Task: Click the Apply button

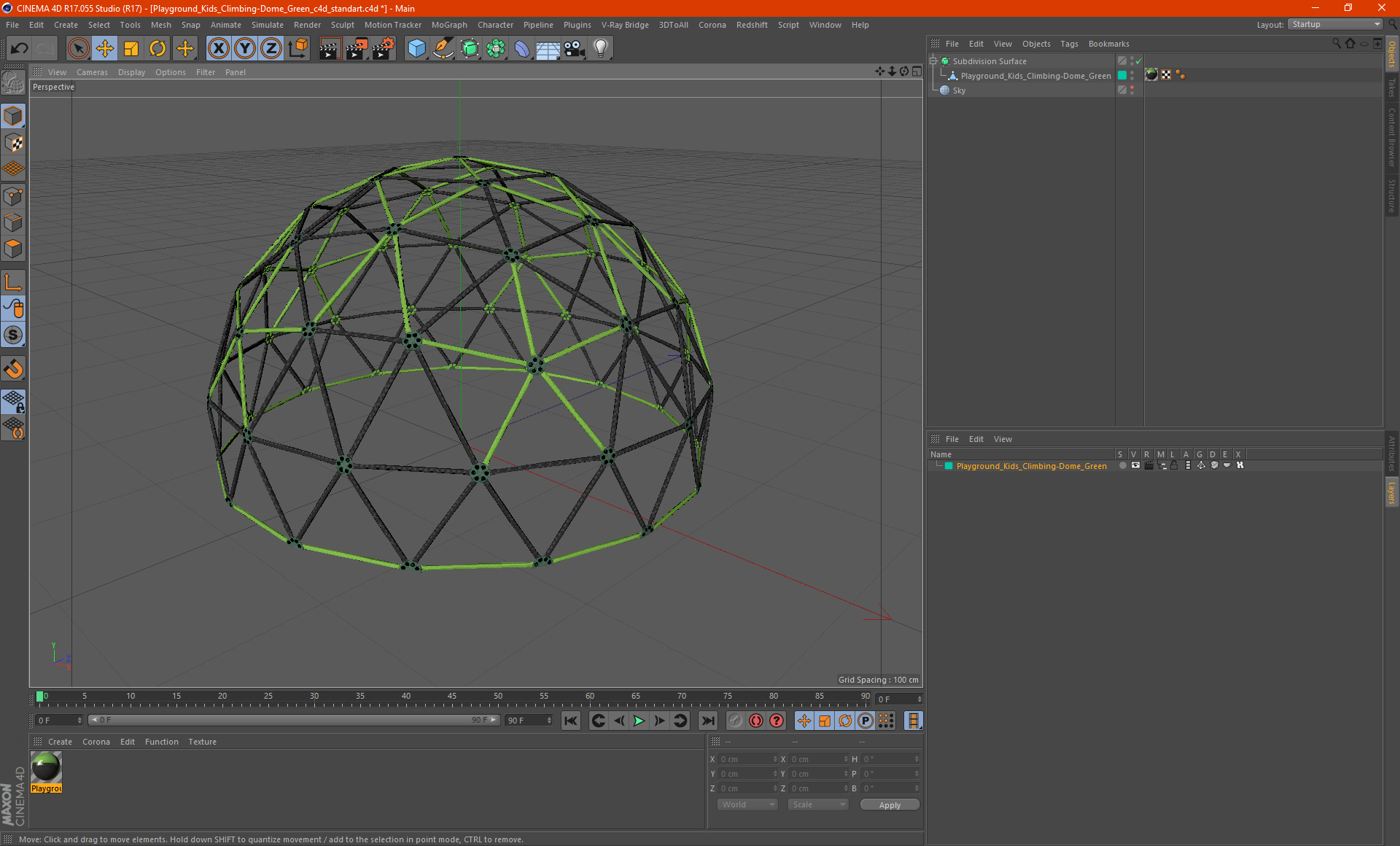Action: [x=890, y=804]
